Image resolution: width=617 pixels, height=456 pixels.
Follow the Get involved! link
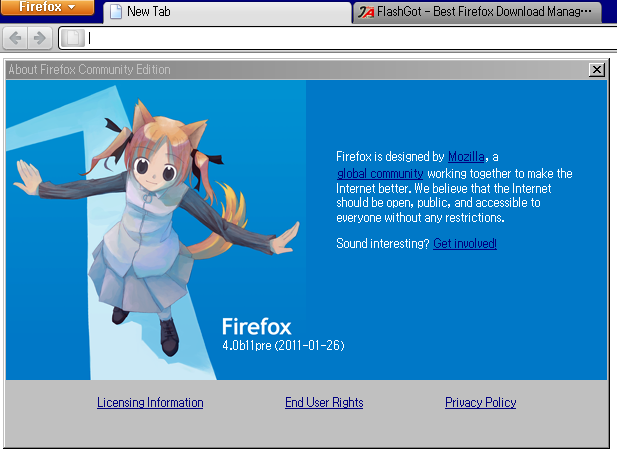point(465,244)
